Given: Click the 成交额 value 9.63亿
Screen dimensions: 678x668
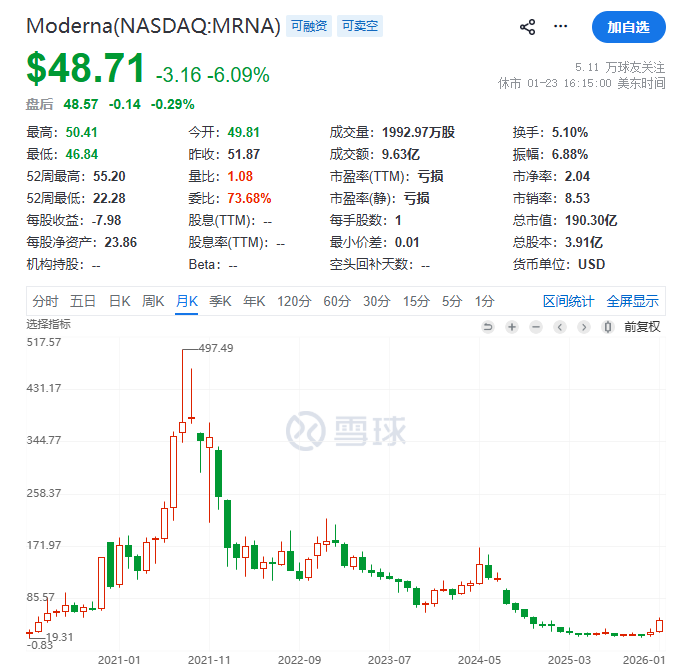Looking at the screenshot, I should (401, 154).
